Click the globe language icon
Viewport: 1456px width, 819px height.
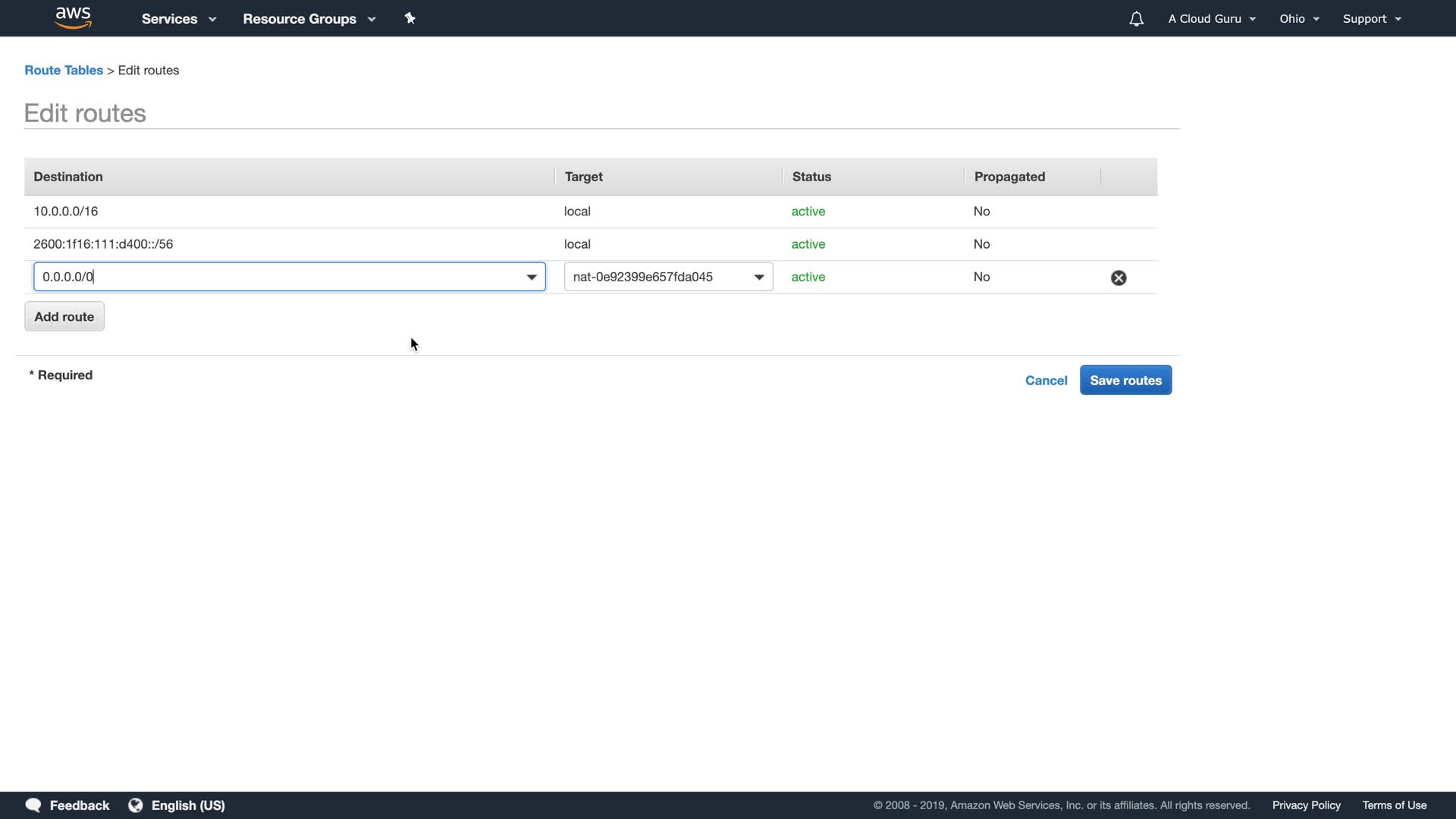[x=136, y=805]
